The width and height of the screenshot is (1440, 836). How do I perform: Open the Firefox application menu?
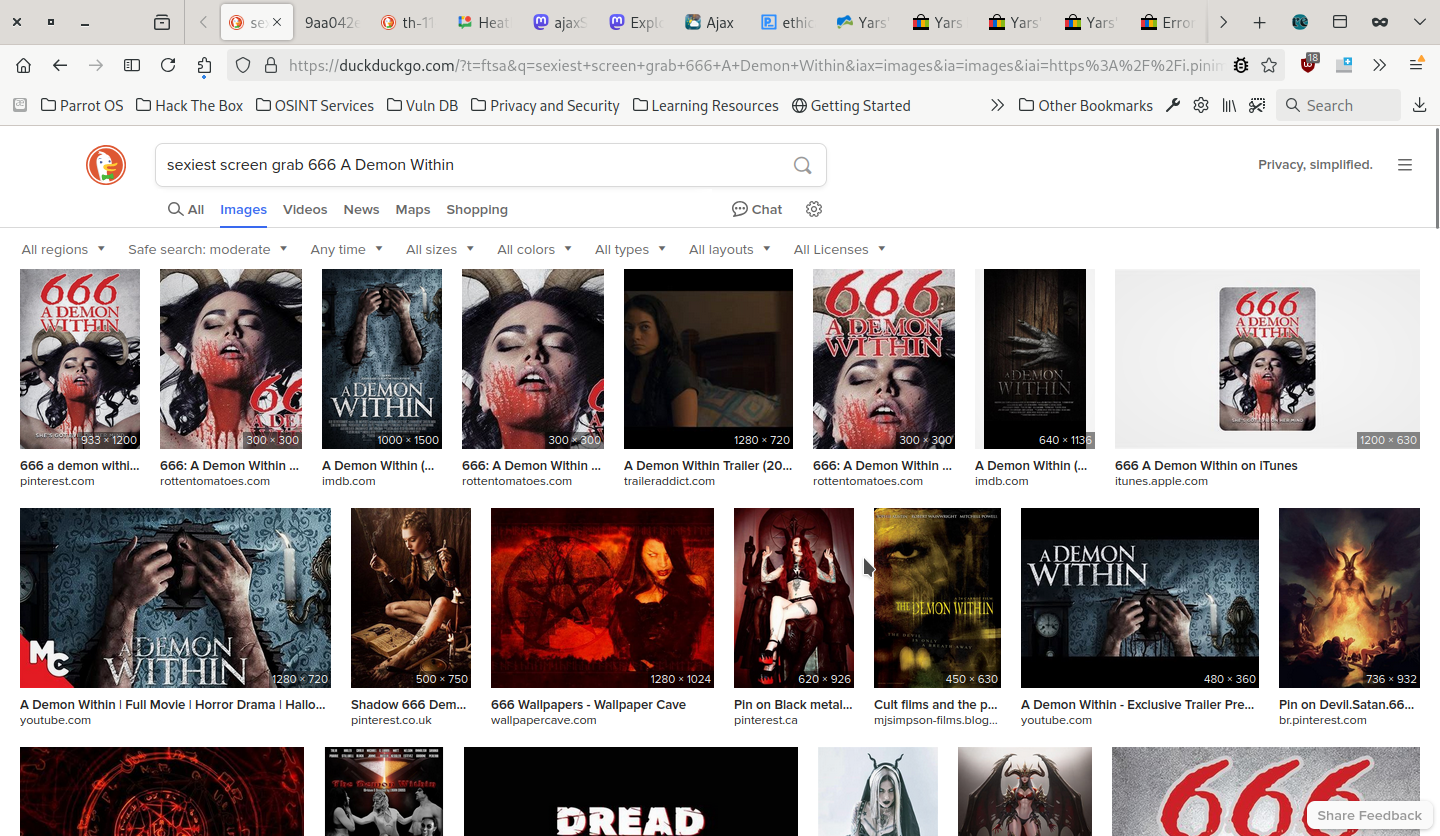coord(1416,65)
